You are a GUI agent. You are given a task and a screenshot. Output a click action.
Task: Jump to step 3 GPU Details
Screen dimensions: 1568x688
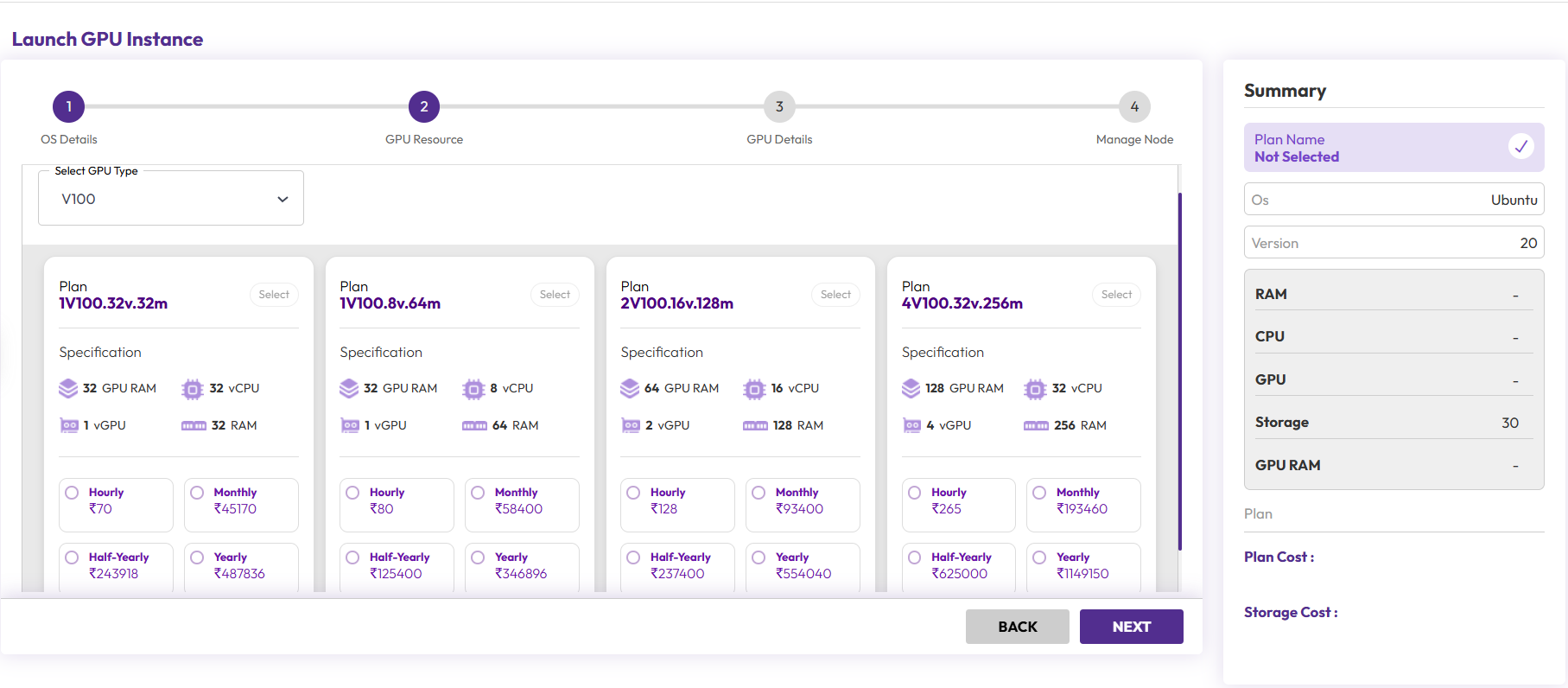pos(779,107)
